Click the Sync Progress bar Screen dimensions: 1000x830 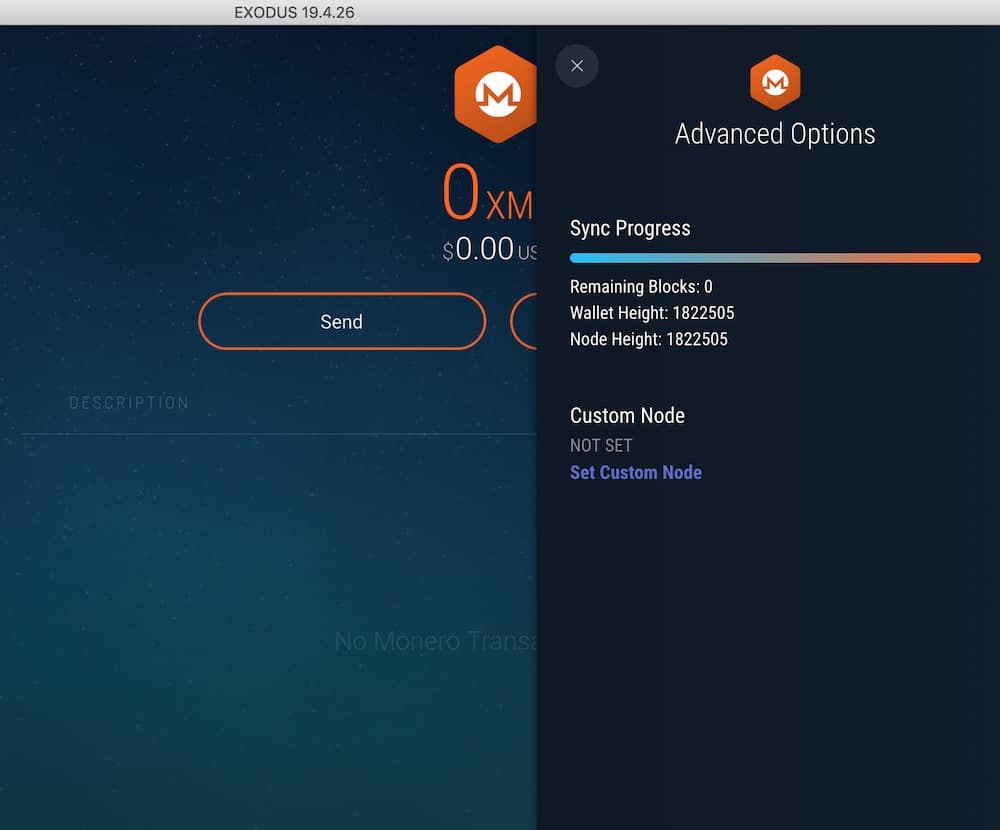775,258
